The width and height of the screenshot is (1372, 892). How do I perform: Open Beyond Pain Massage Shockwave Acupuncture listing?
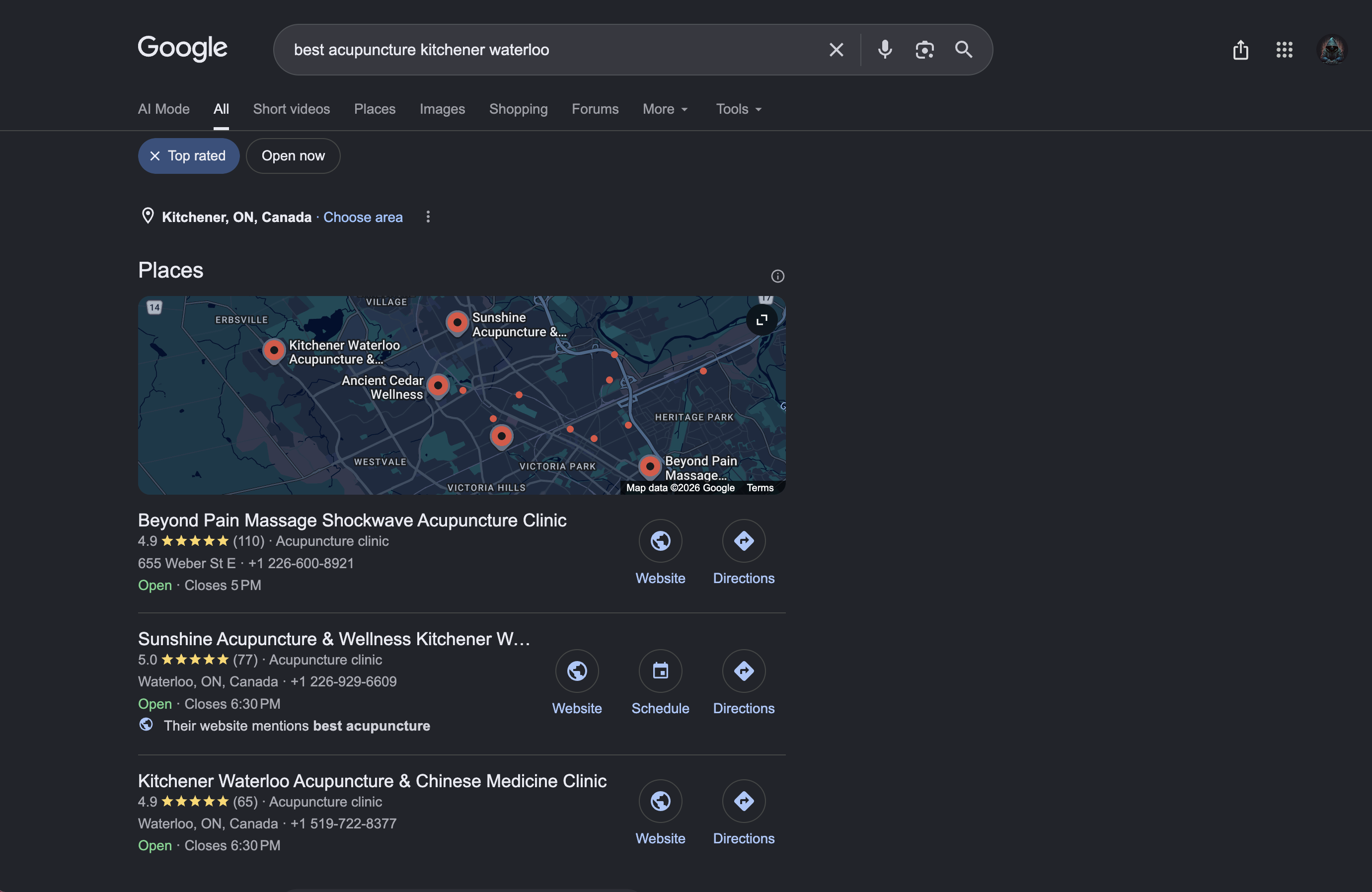[352, 520]
